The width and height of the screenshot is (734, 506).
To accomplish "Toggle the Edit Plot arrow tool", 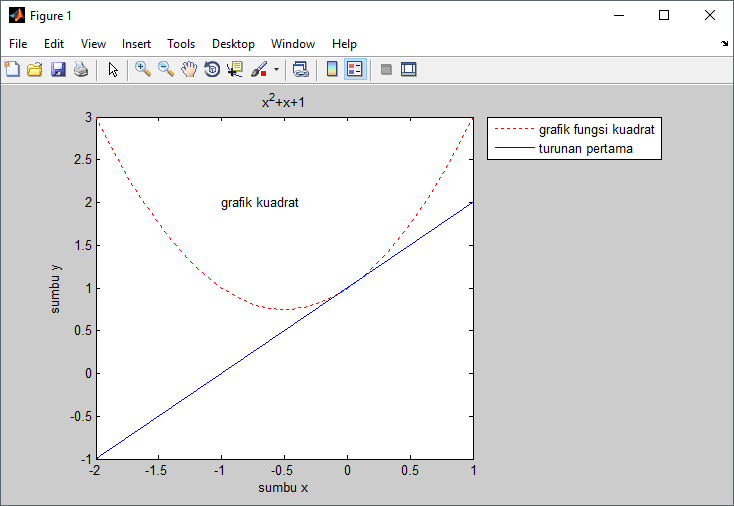I will tap(113, 69).
